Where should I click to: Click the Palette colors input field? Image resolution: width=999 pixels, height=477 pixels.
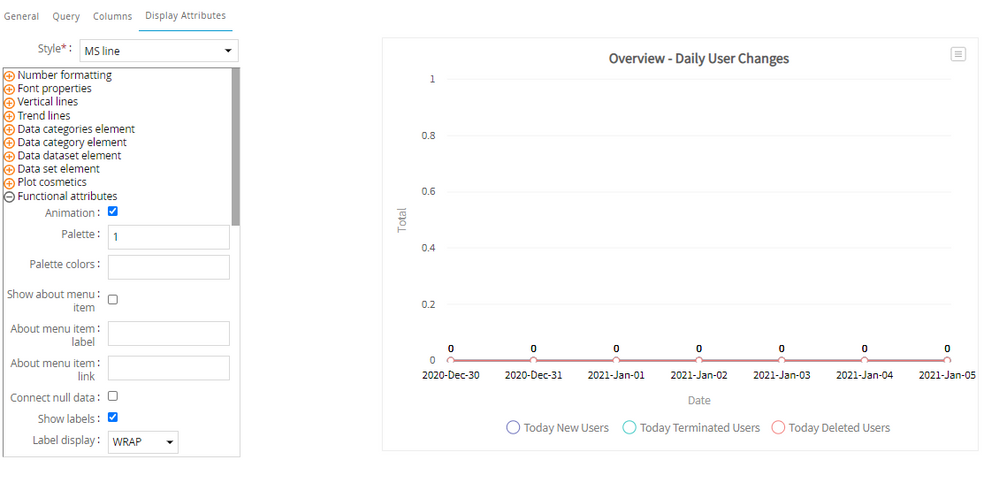(168, 267)
